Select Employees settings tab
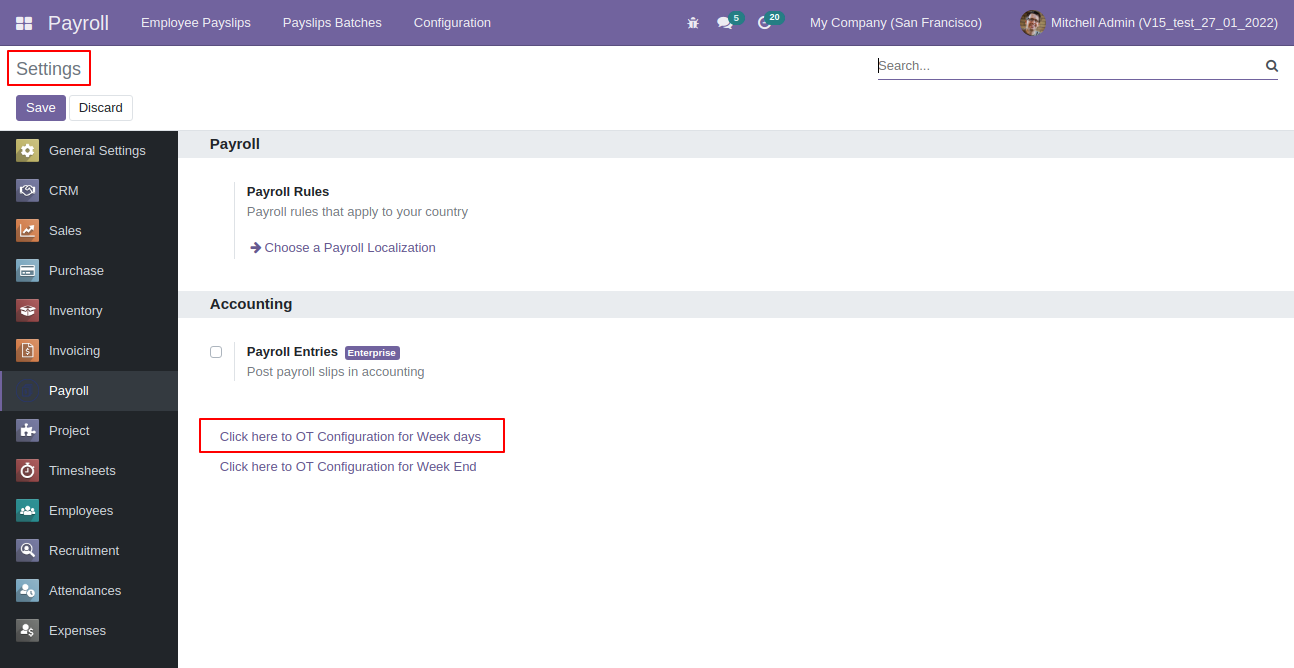The image size is (1294, 668). tap(89, 511)
